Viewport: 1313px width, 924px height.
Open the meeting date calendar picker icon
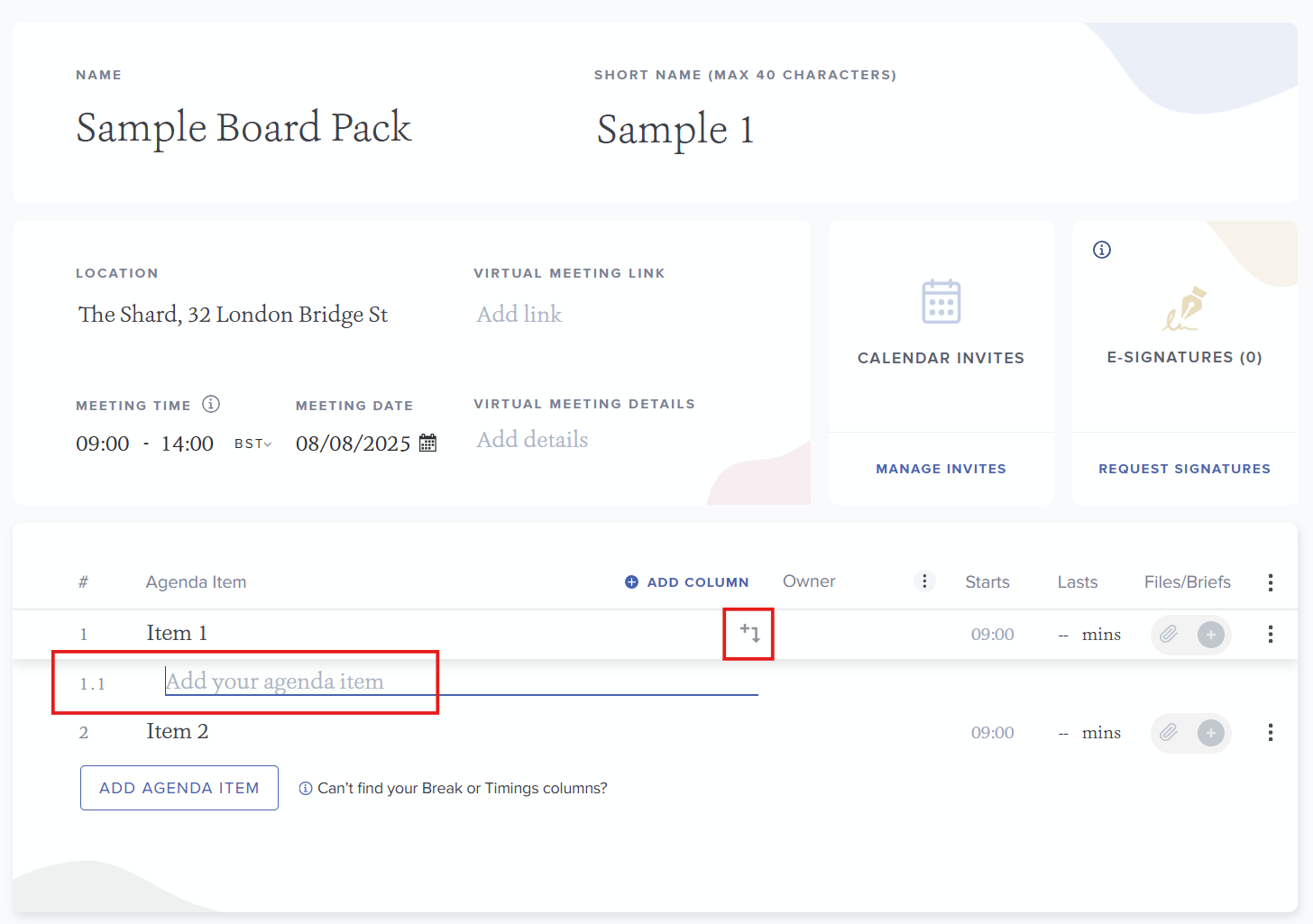coord(428,444)
